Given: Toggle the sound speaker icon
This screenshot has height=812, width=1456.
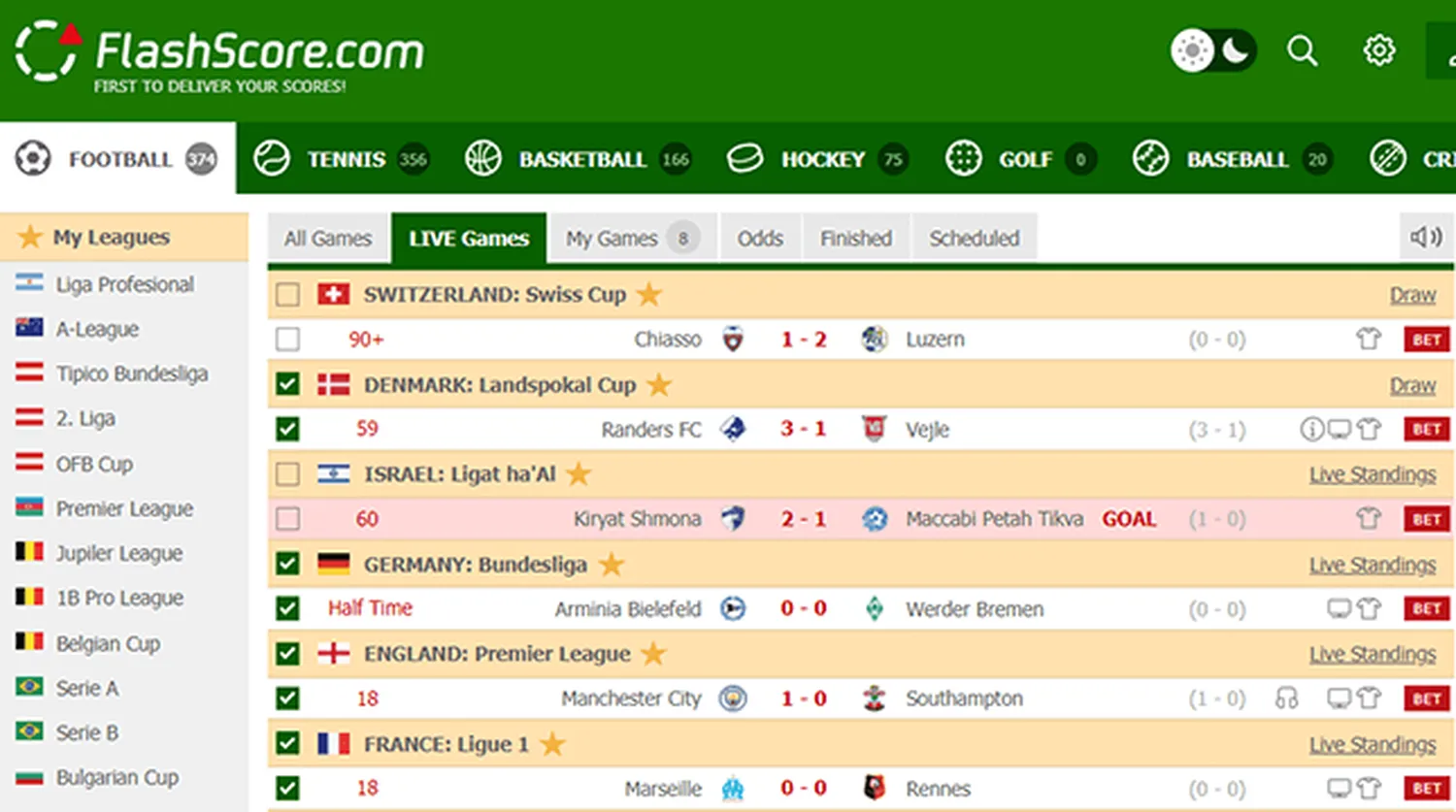Looking at the screenshot, I should tap(1426, 237).
